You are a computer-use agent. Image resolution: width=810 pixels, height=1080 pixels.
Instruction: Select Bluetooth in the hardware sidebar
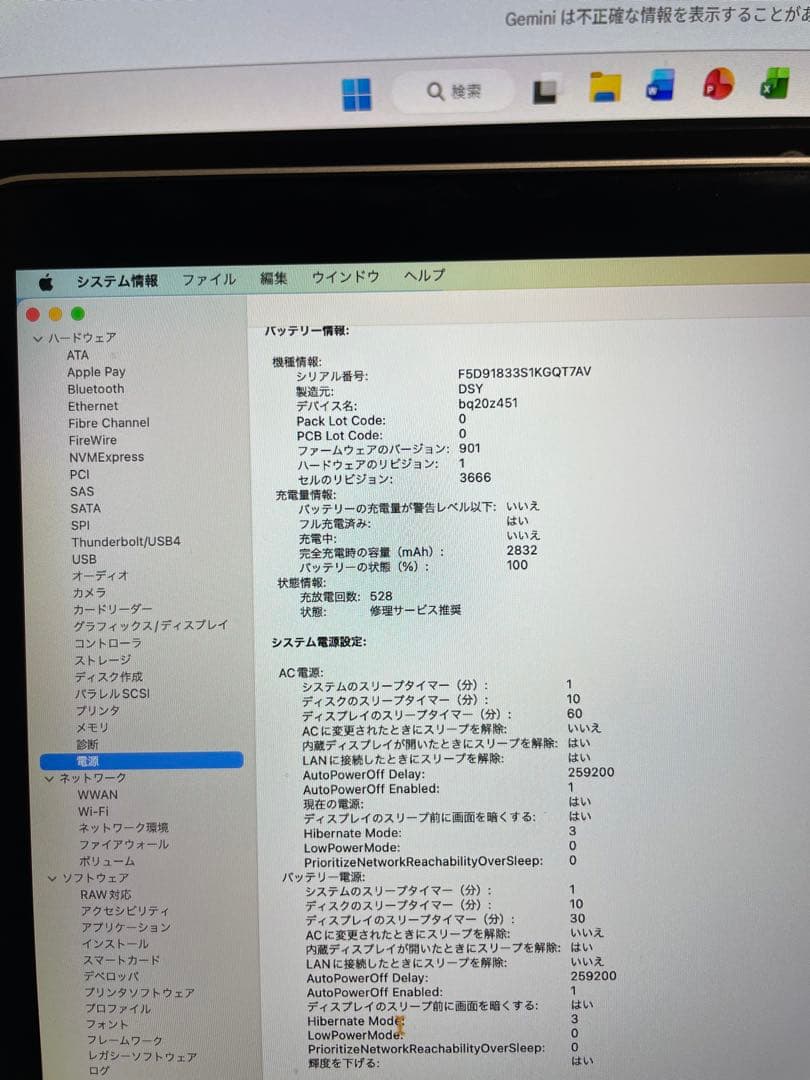(95, 389)
